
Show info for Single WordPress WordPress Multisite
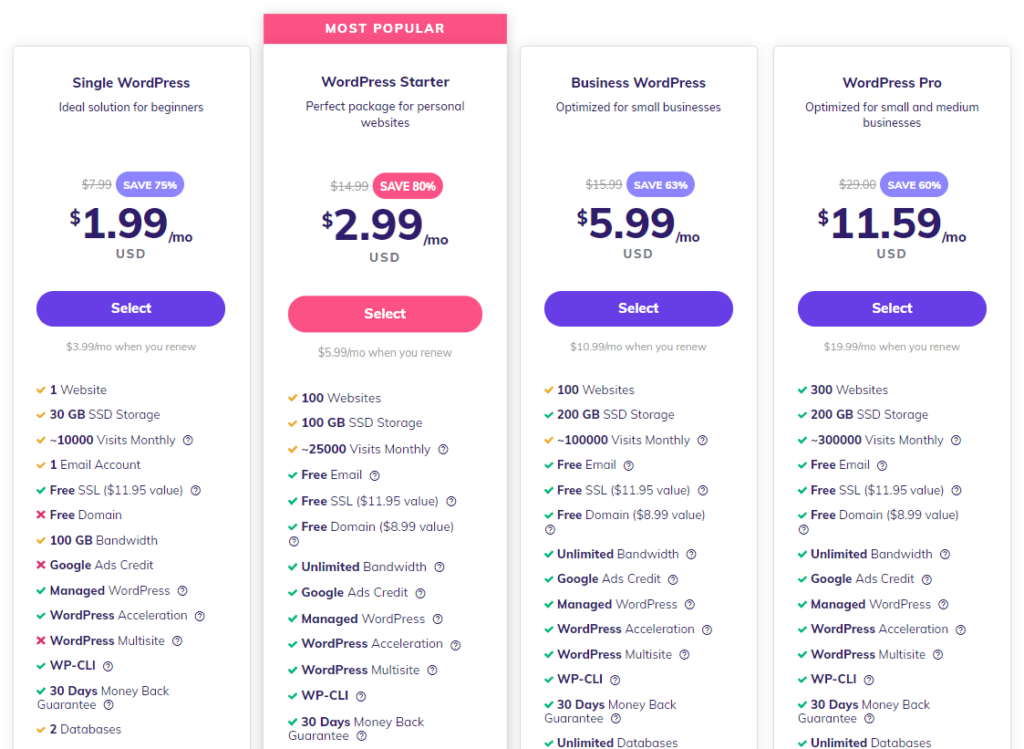click(x=177, y=641)
